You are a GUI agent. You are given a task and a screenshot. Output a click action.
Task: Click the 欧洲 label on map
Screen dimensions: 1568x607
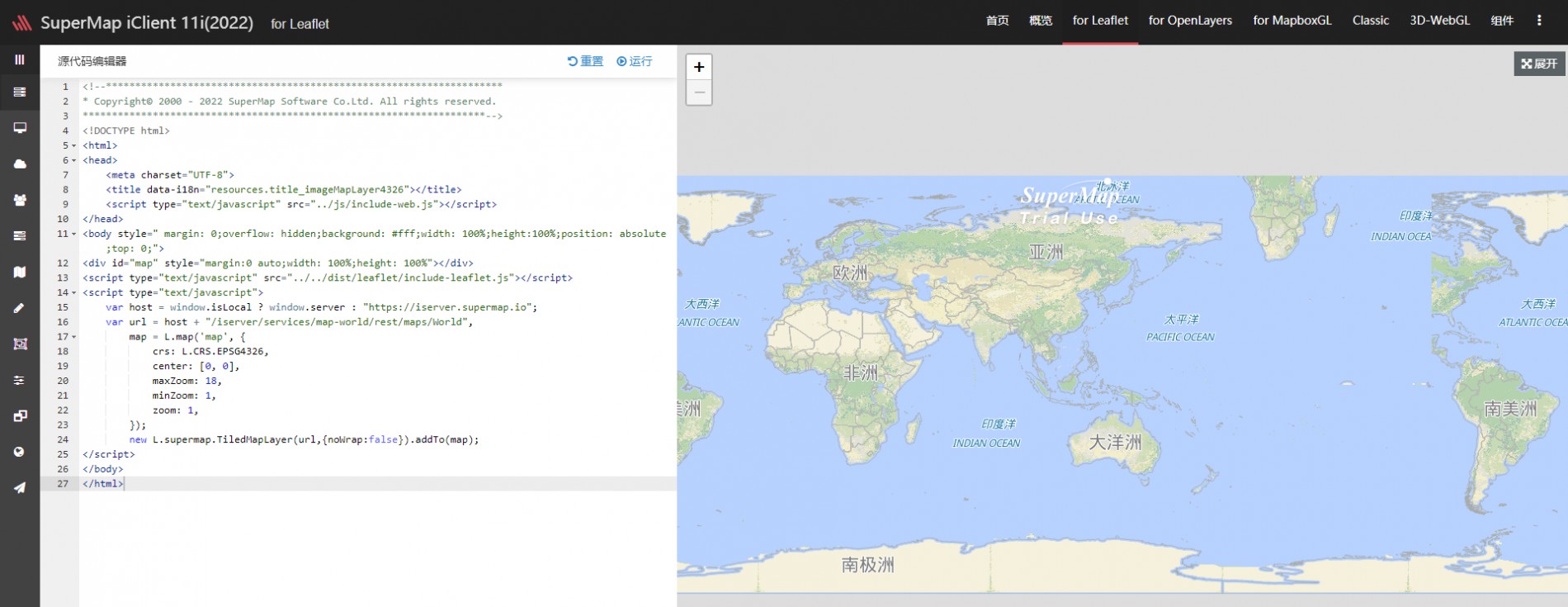[851, 273]
